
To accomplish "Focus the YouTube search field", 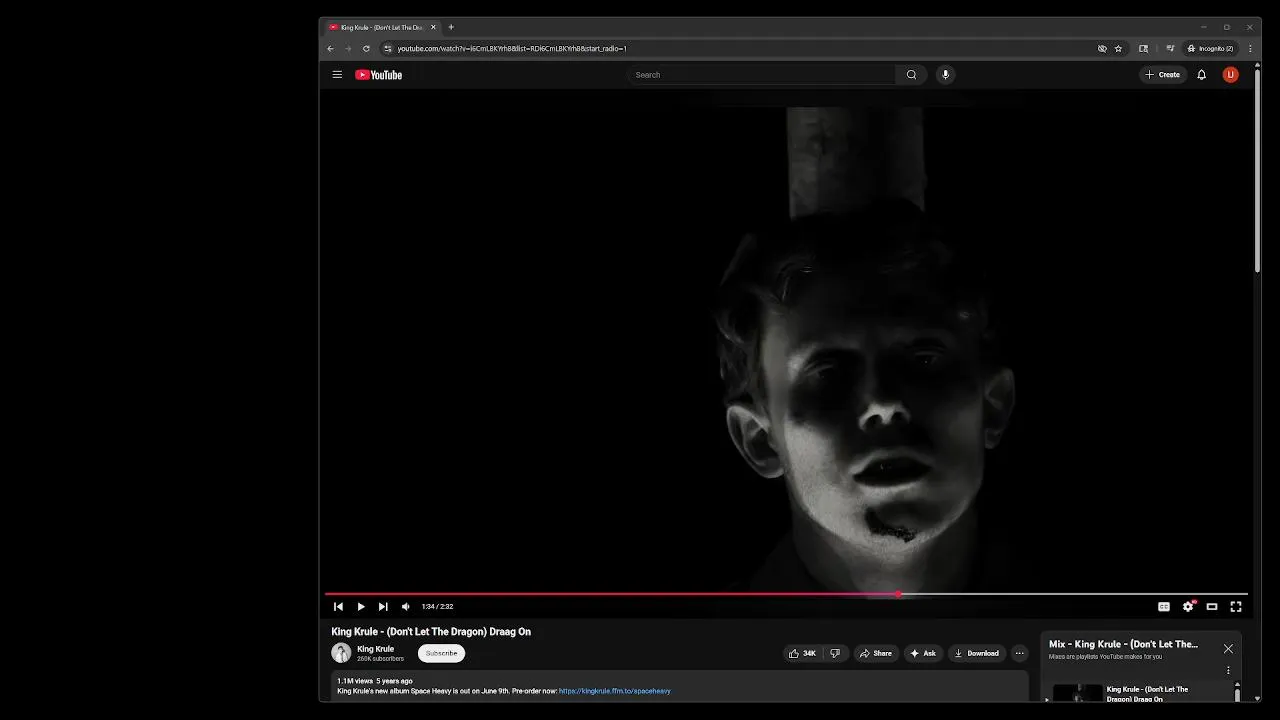I will point(762,75).
